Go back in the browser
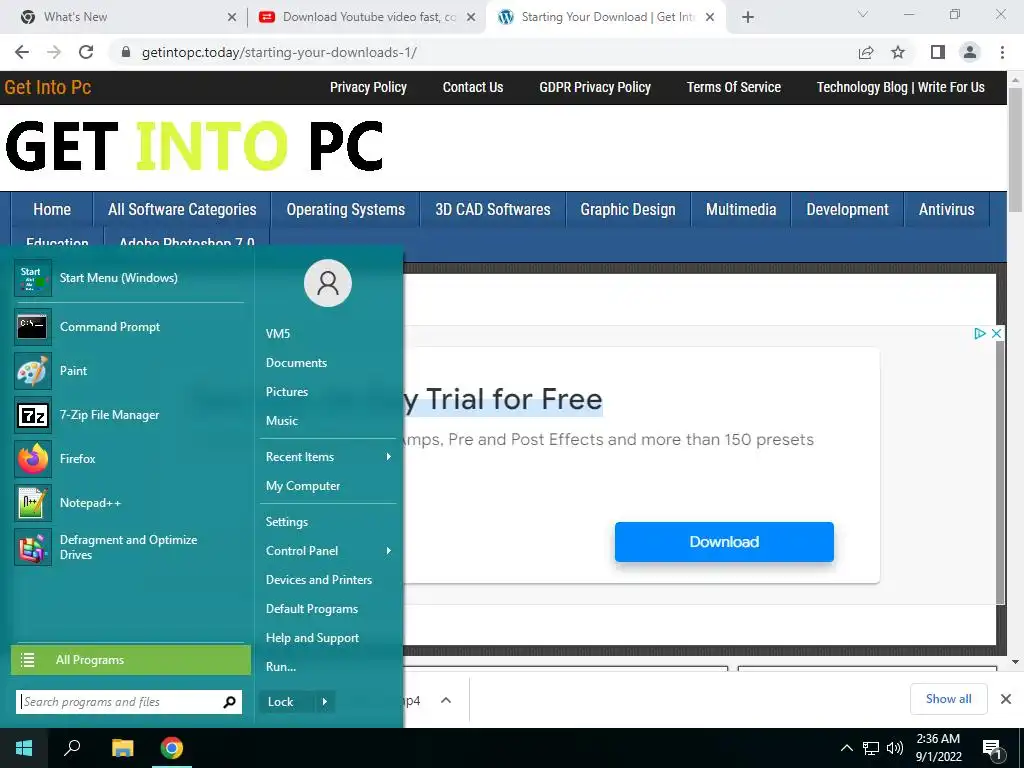The width and height of the screenshot is (1024, 768). tap(22, 52)
